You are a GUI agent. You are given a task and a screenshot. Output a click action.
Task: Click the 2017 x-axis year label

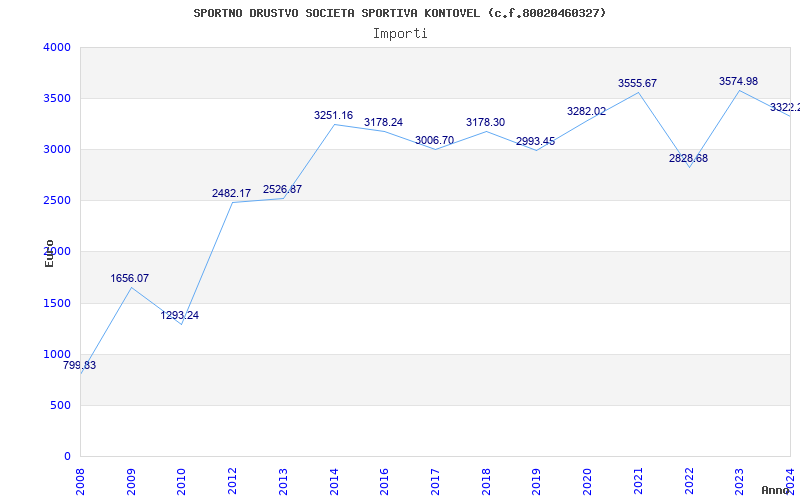[435, 482]
